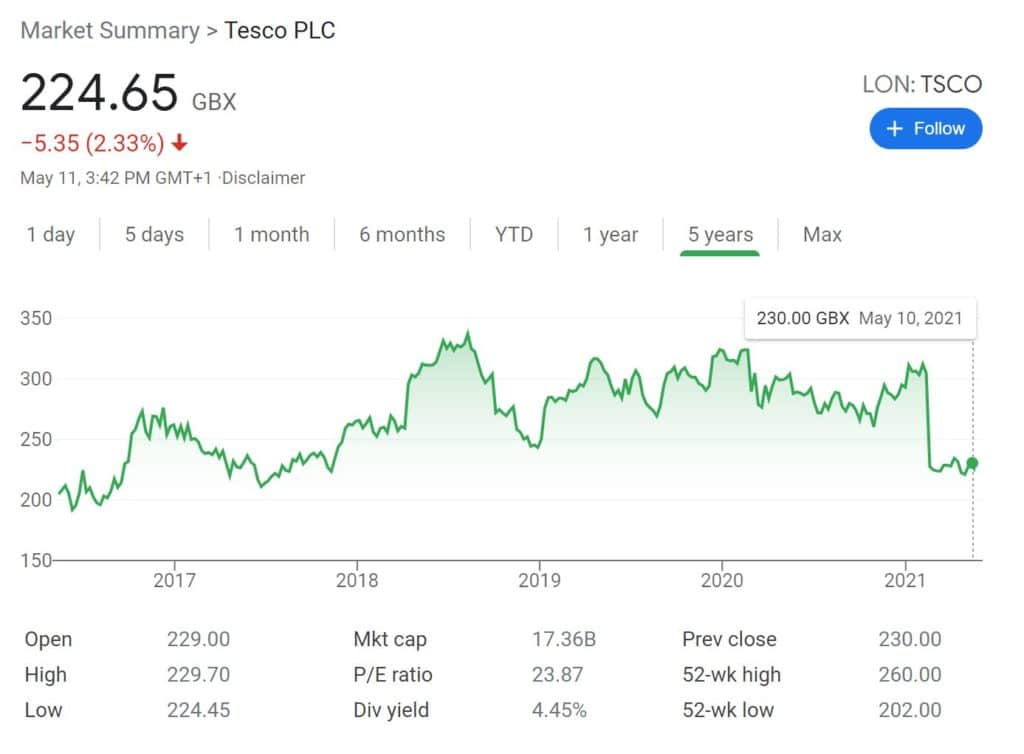Select the currently active 5 years range
The height and width of the screenshot is (754, 1024).
(x=719, y=235)
